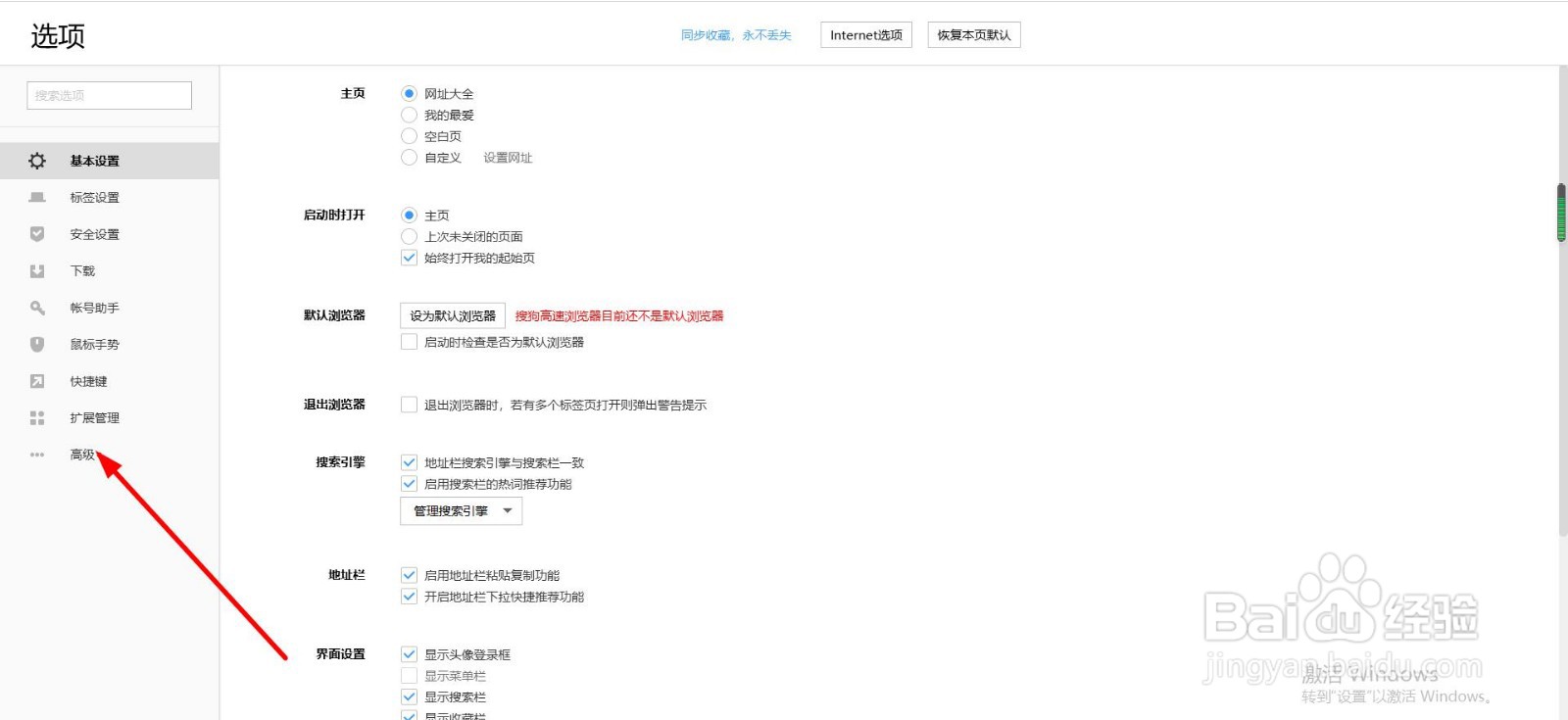Click the three-dots icon beside 高级

(x=37, y=455)
